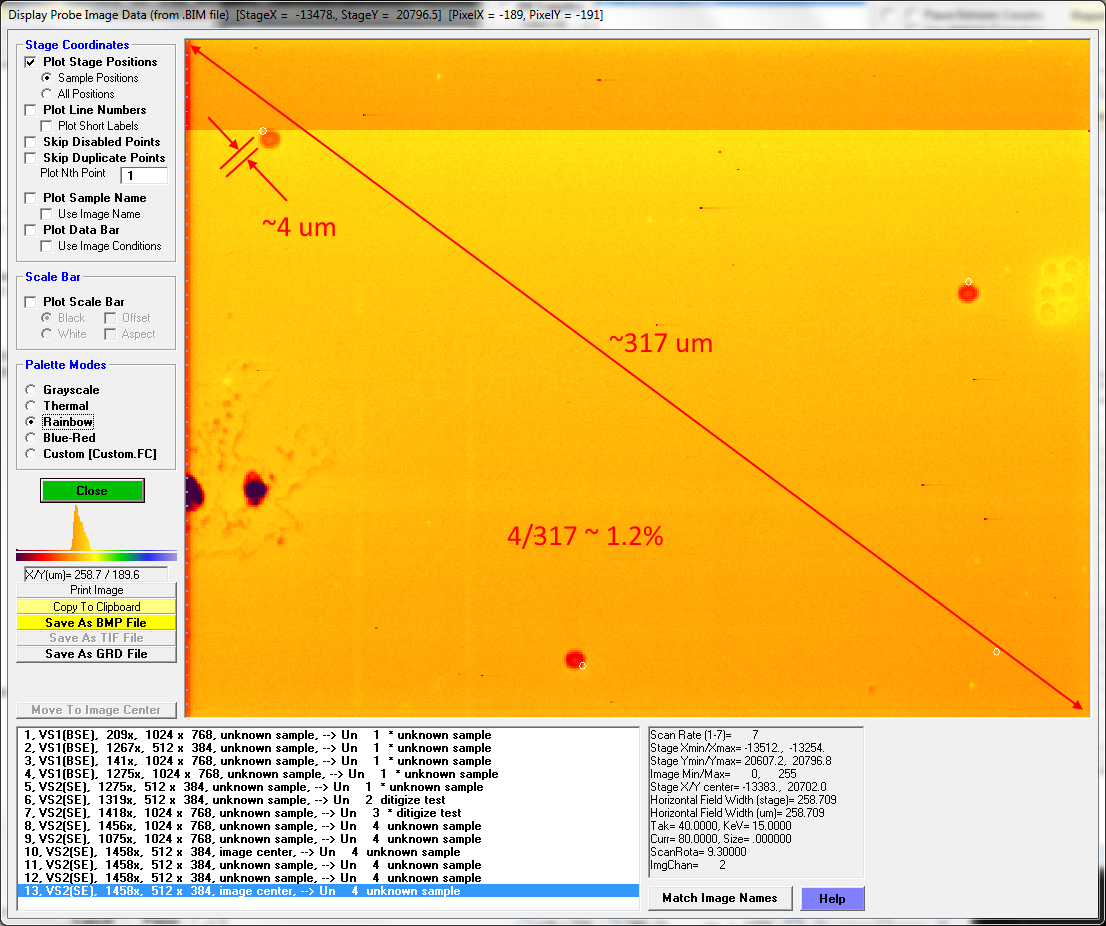Turn on the Plot Data Bar checkbox
This screenshot has height=926, width=1106.
(31, 230)
